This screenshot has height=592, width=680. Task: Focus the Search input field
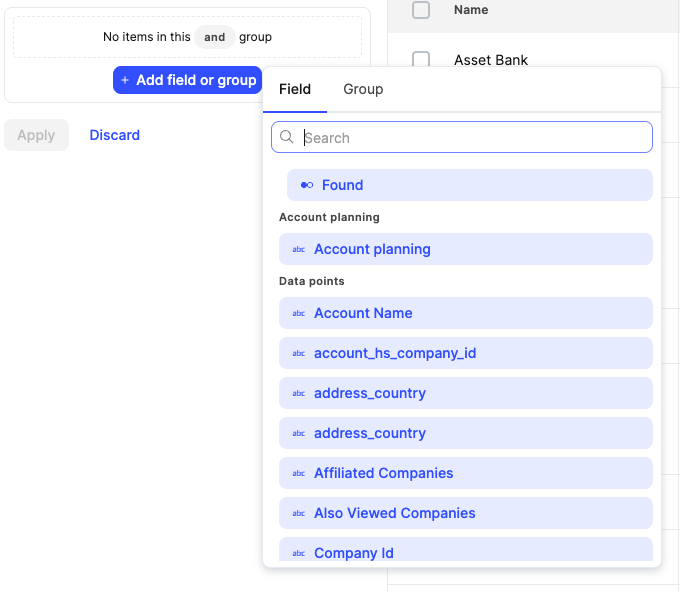(470, 138)
